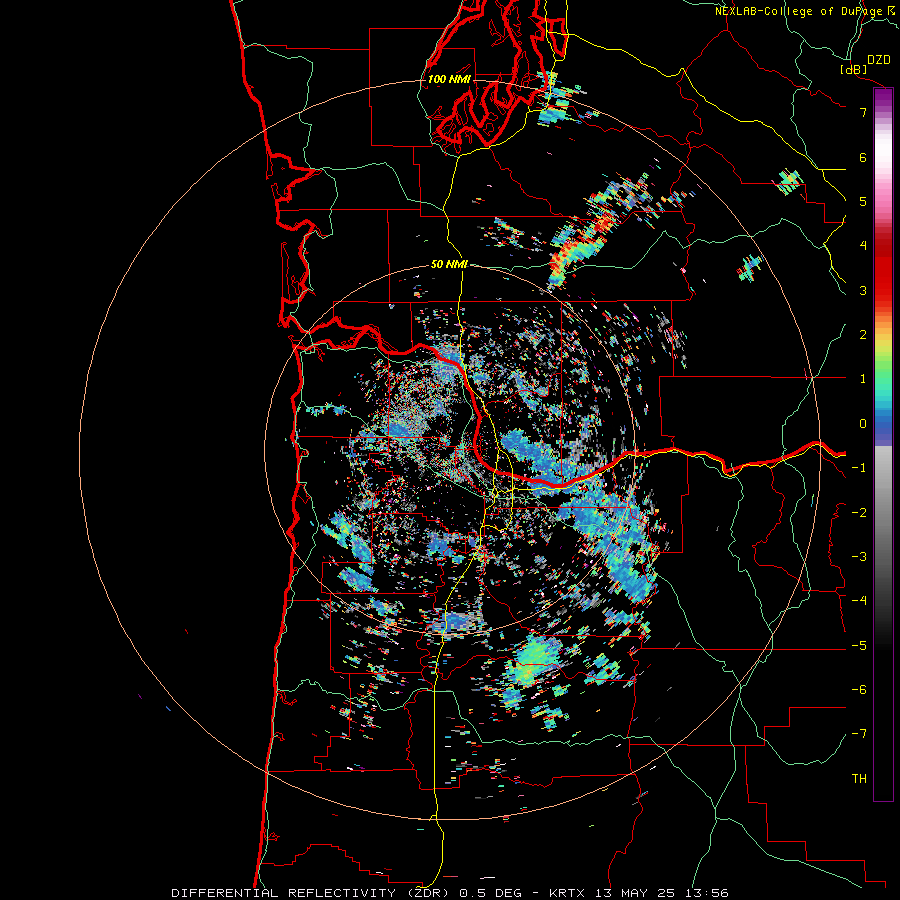Image resolution: width=900 pixels, height=900 pixels.
Task: Click the 4 value on color scale
Action: 863,246
